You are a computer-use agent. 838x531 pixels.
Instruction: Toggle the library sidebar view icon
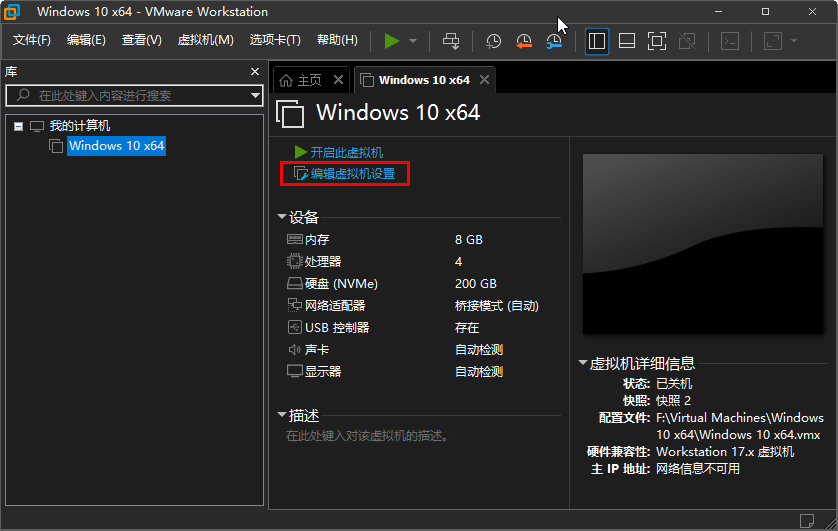(x=596, y=41)
